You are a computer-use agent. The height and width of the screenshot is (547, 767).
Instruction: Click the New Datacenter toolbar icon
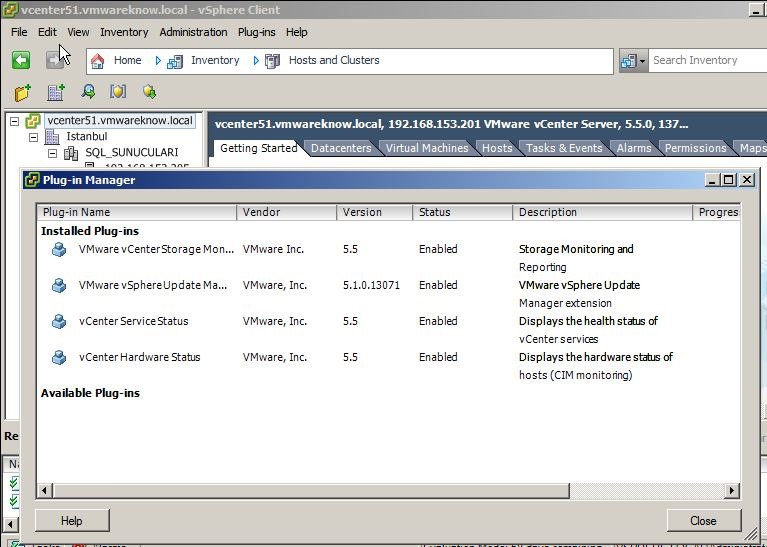56,92
